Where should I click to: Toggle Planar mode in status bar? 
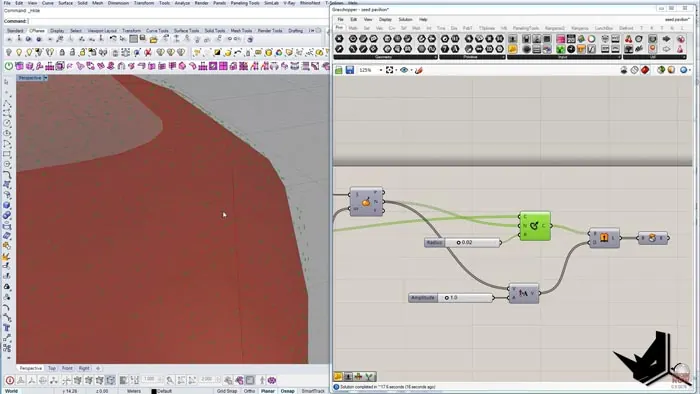click(267, 391)
